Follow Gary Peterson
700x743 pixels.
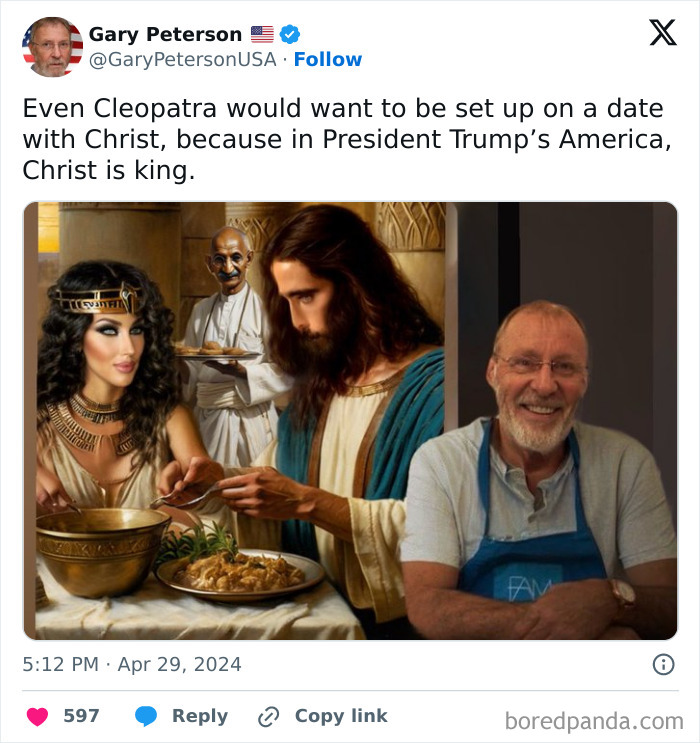pos(328,59)
